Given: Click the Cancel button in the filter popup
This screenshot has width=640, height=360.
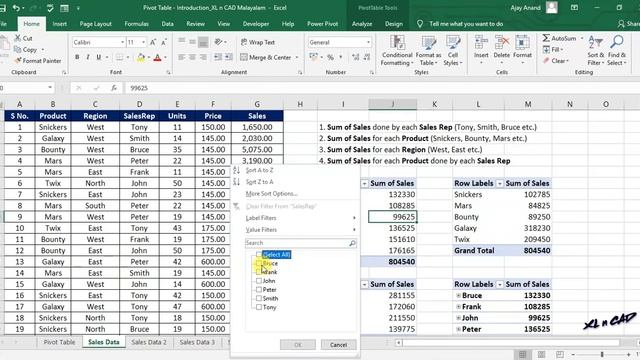Looking at the screenshot, I should tap(338, 345).
